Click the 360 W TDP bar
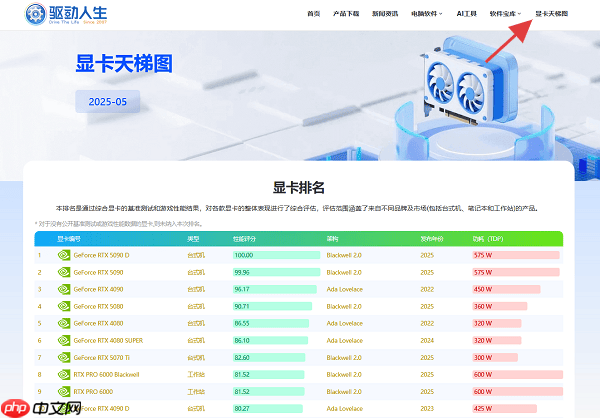Image resolution: width=600 pixels, height=418 pixels. click(500, 306)
